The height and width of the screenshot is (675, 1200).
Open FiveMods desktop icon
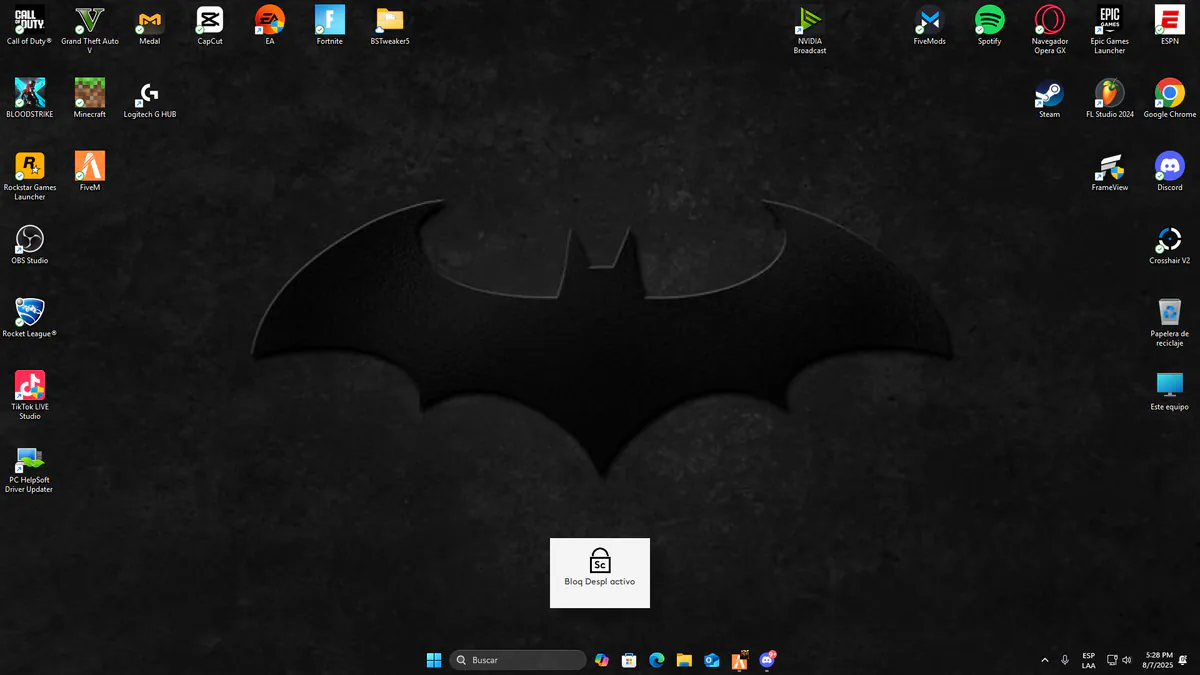tap(930, 25)
